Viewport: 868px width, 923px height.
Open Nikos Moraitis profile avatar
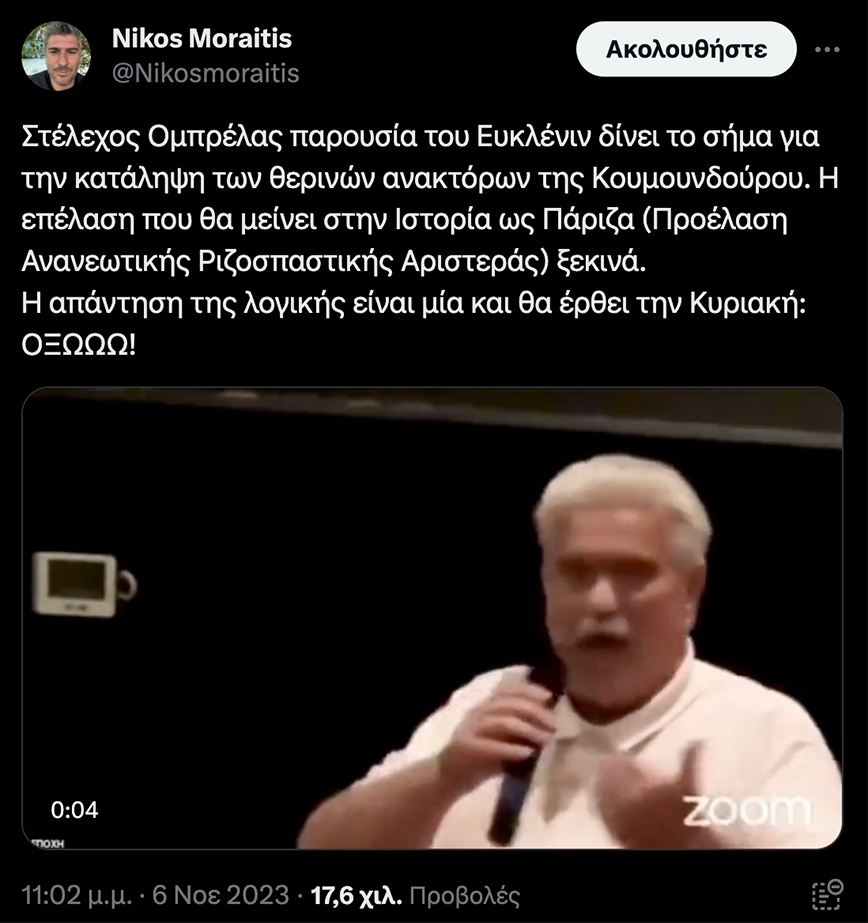[56, 56]
